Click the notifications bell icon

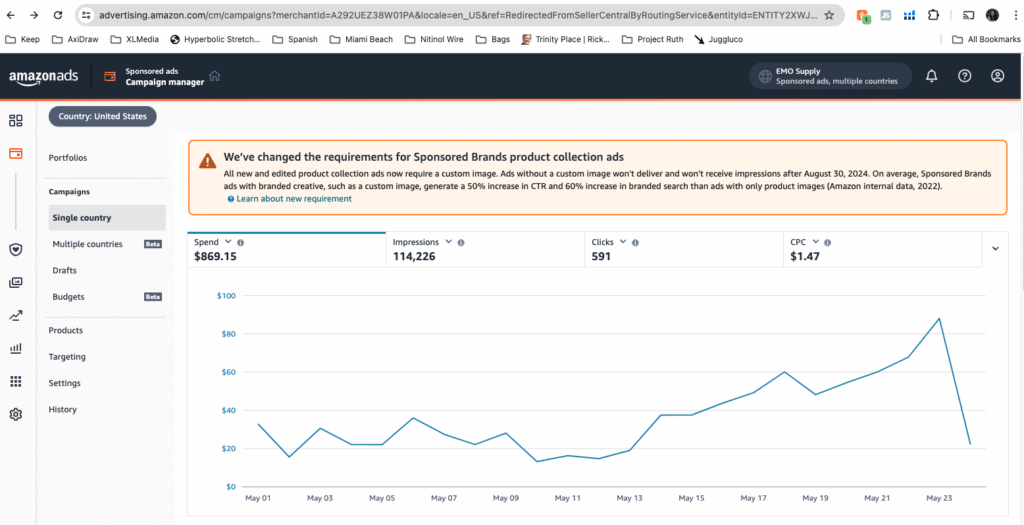[x=931, y=76]
